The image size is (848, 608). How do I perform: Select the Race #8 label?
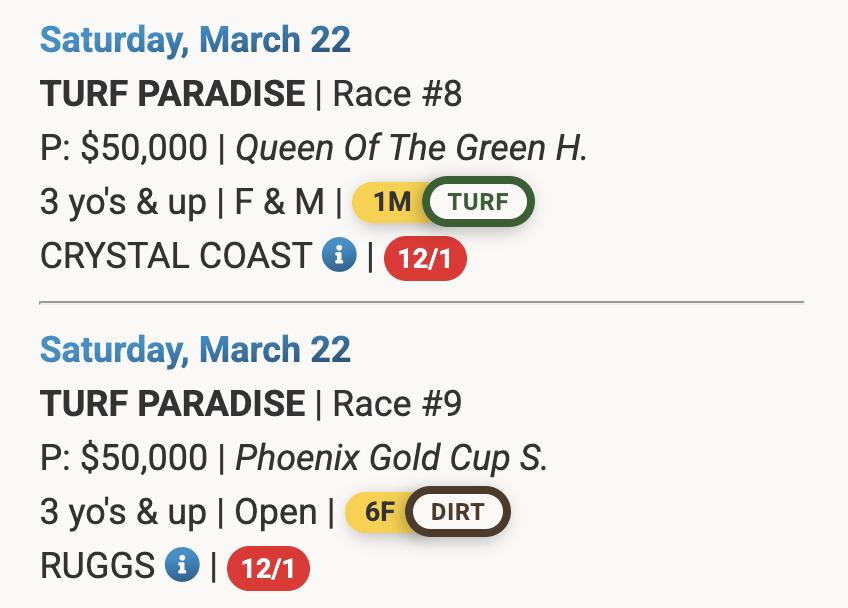[x=397, y=94]
